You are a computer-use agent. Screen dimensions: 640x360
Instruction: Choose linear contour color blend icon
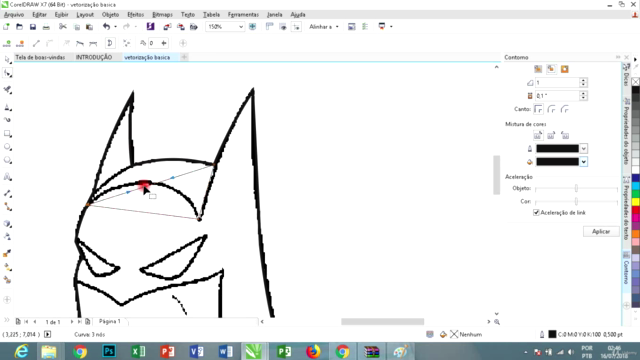[538, 136]
